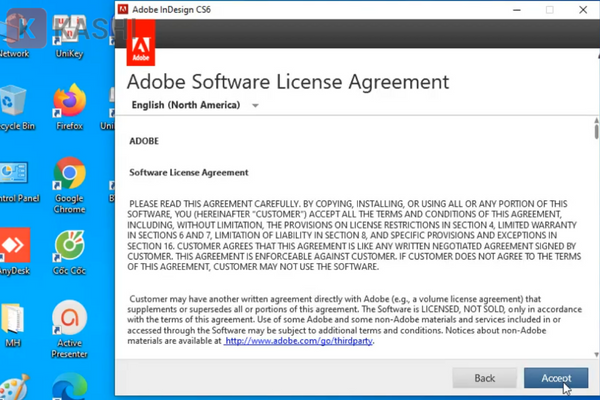Select the Google Chrome desktop shortcut
The width and height of the screenshot is (600, 400).
click(69, 176)
